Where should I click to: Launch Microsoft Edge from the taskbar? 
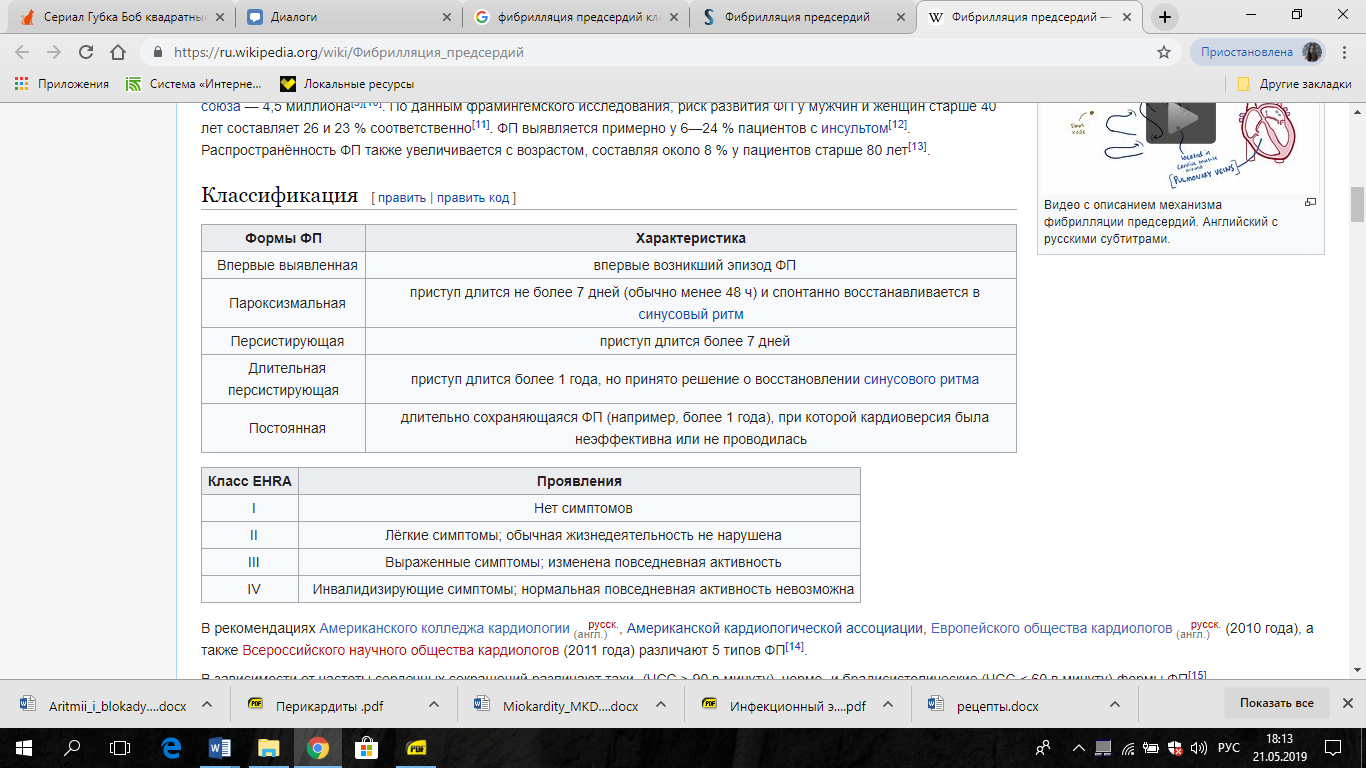click(171, 747)
